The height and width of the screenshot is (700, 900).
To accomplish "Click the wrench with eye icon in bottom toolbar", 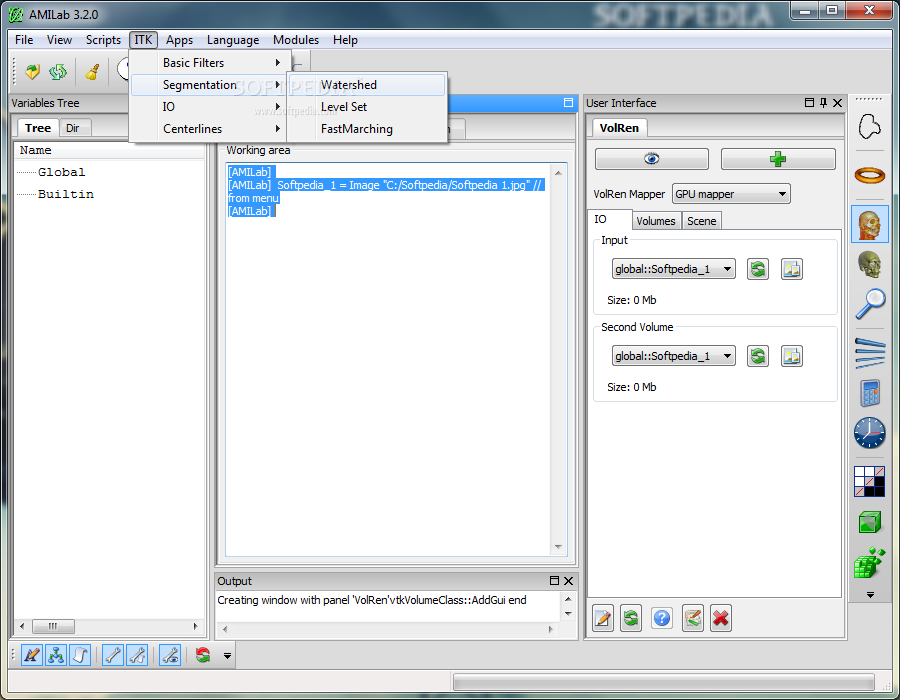I will point(170,655).
